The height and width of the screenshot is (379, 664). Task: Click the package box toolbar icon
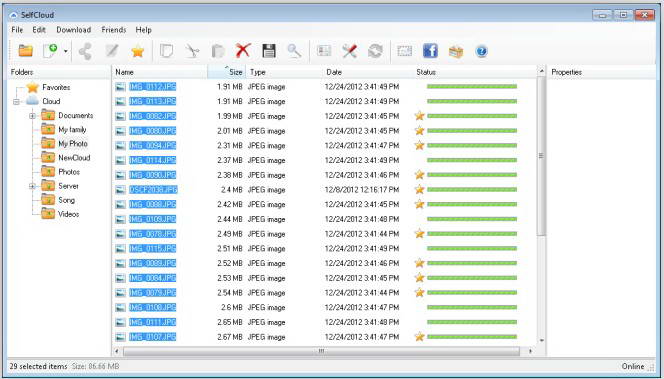pos(456,51)
